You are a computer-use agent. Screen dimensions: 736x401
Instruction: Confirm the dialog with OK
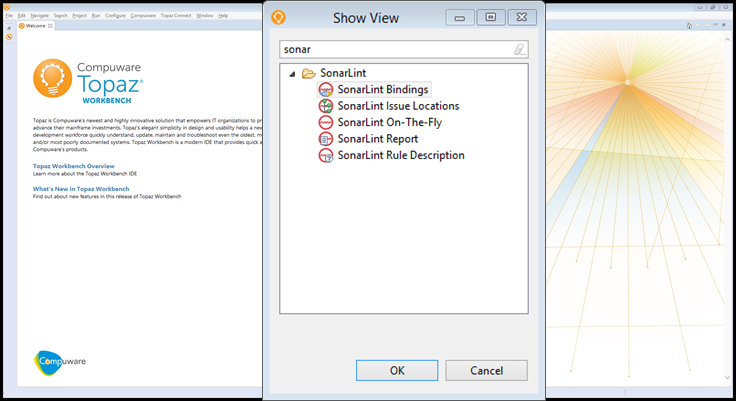point(397,370)
